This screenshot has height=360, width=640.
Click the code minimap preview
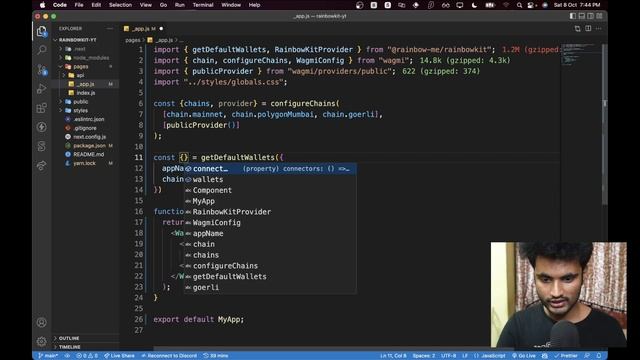582,55
